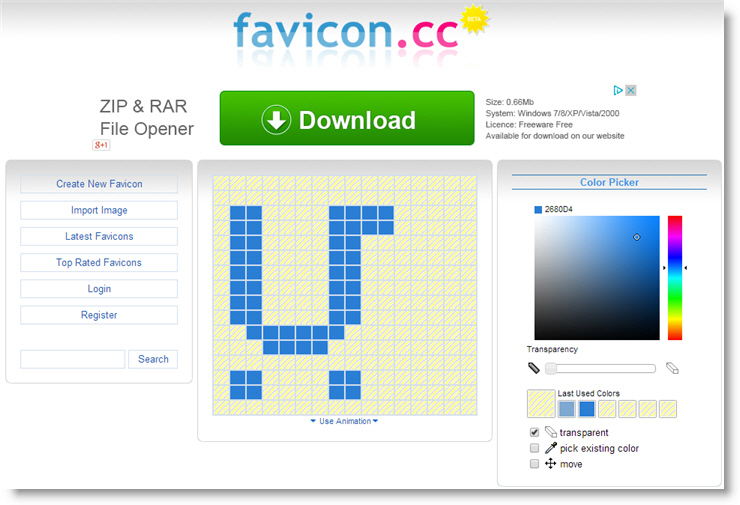The height and width of the screenshot is (505, 740).
Task: Open the Register page
Action: click(99, 315)
